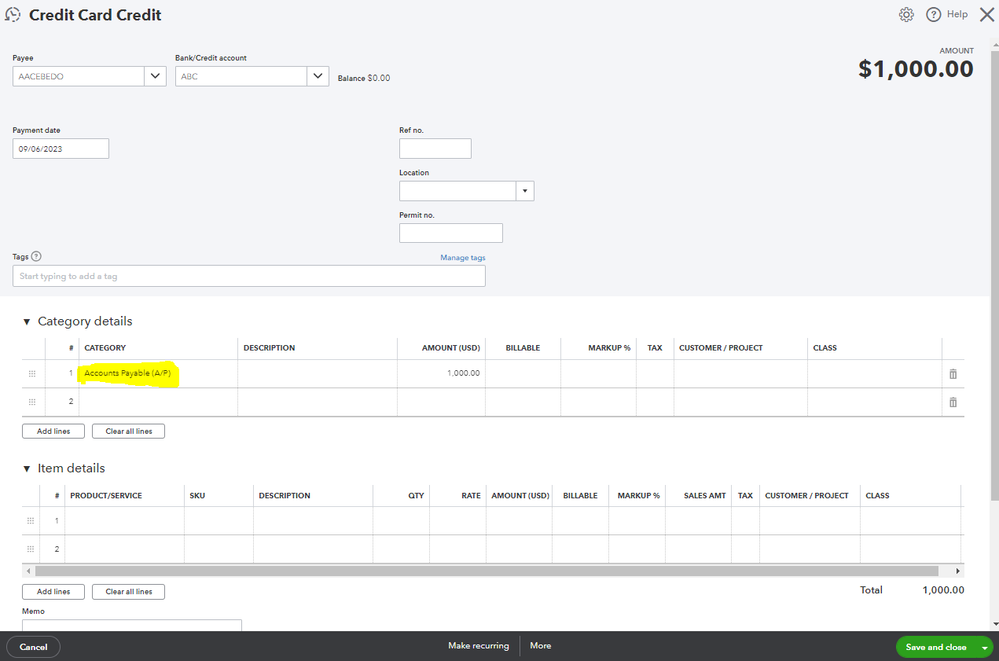Click the right arrow of item details scrollbar
Viewport: 999px width, 661px height.
(958, 571)
